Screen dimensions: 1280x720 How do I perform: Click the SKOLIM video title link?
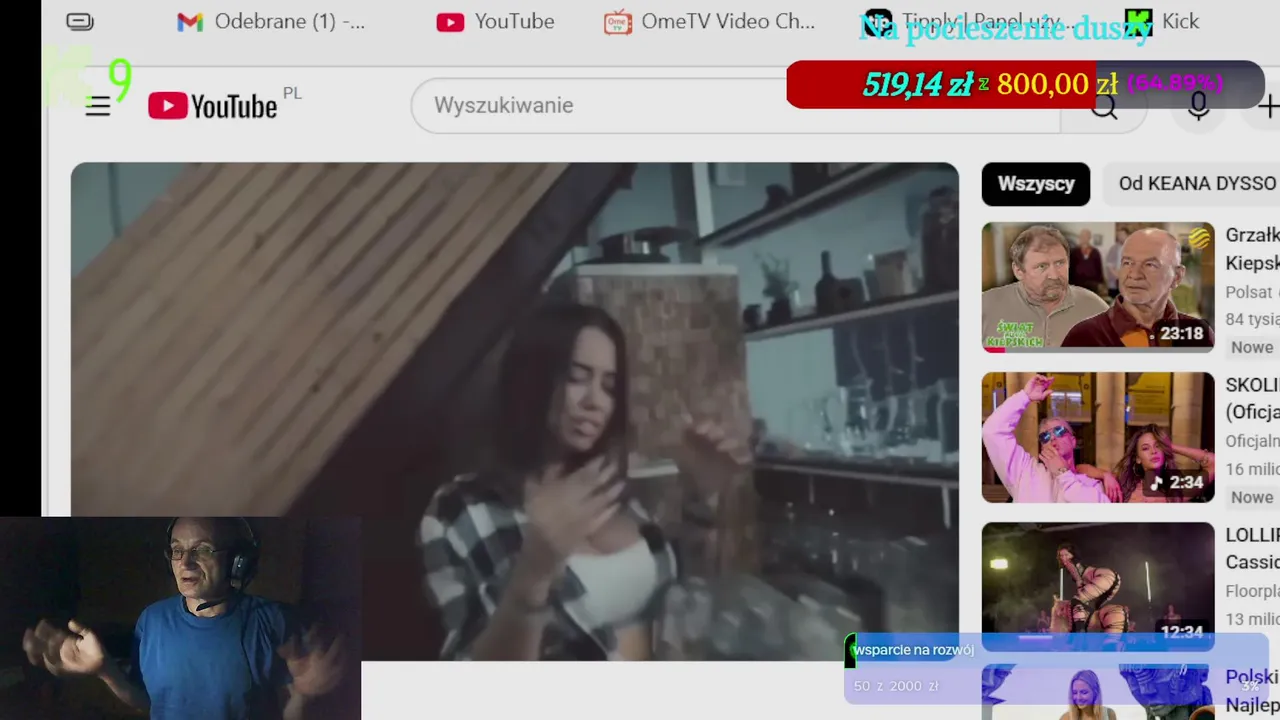tap(1252, 398)
